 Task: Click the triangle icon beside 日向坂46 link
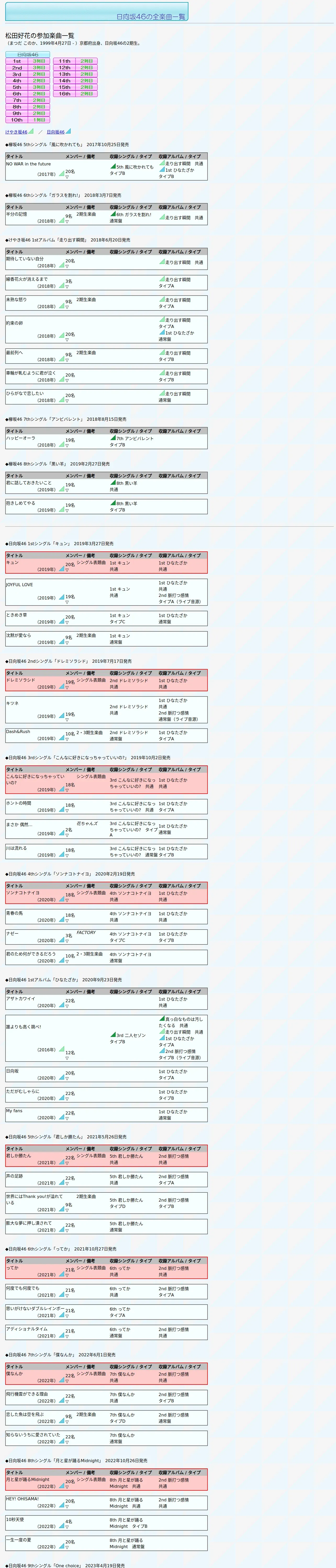click(x=68, y=131)
